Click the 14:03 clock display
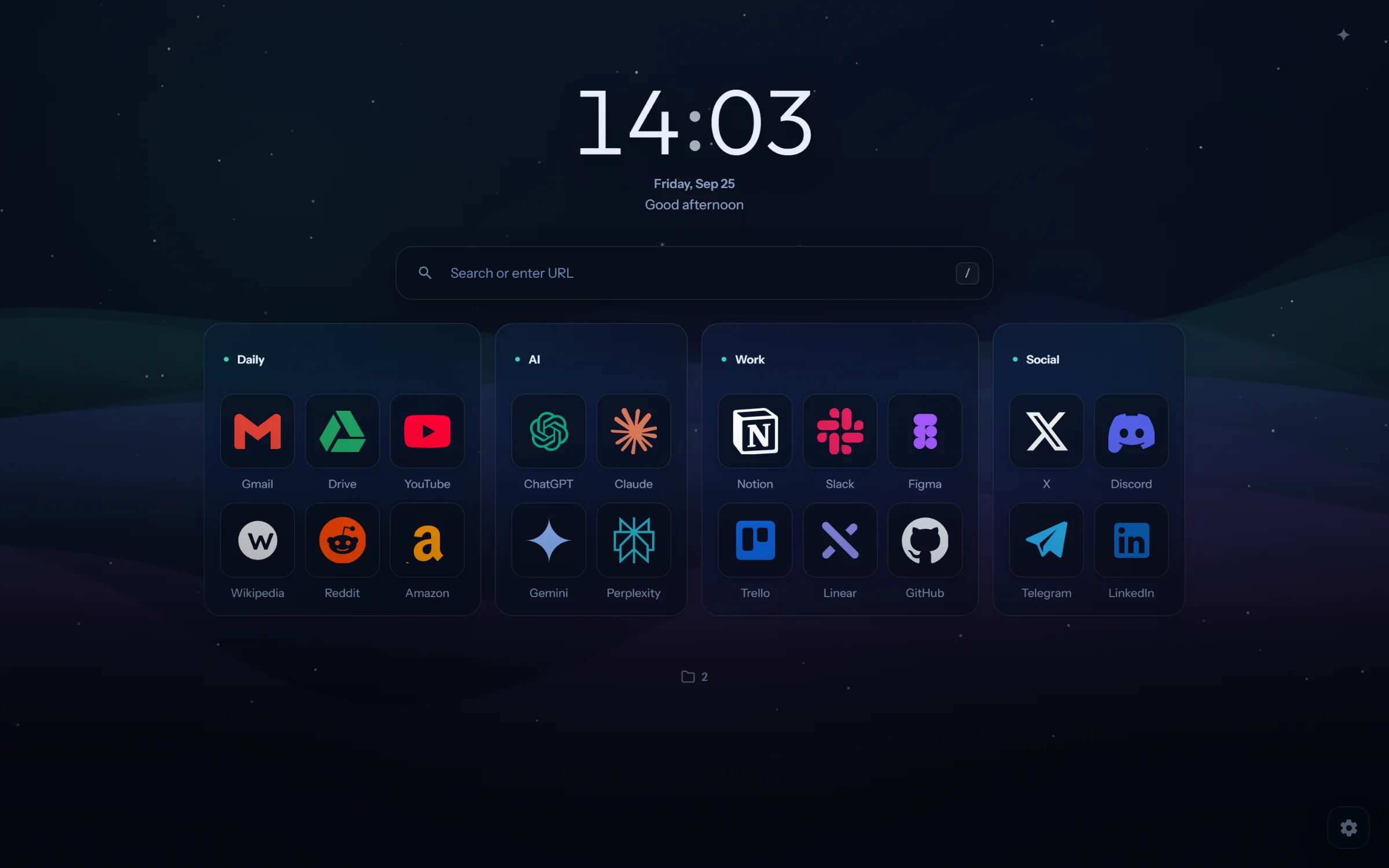This screenshot has height=868, width=1389. (x=694, y=123)
